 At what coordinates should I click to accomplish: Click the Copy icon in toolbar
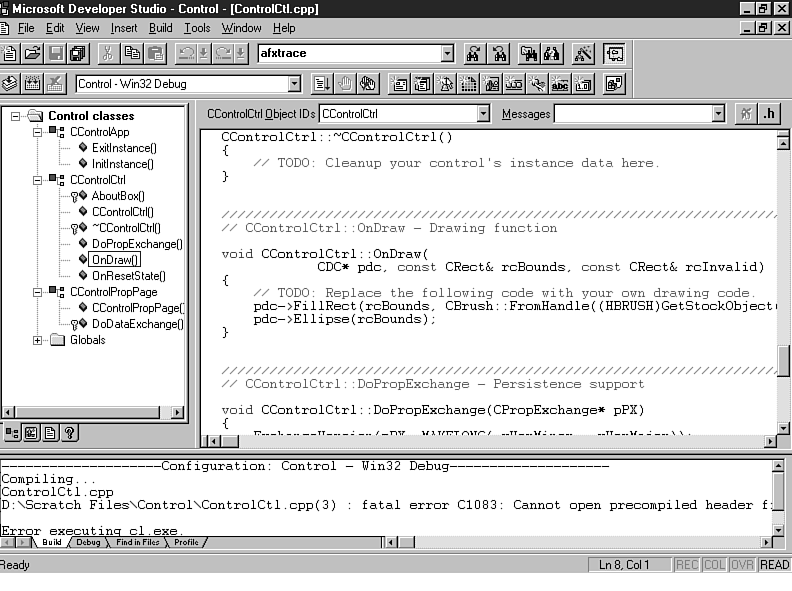click(132, 54)
